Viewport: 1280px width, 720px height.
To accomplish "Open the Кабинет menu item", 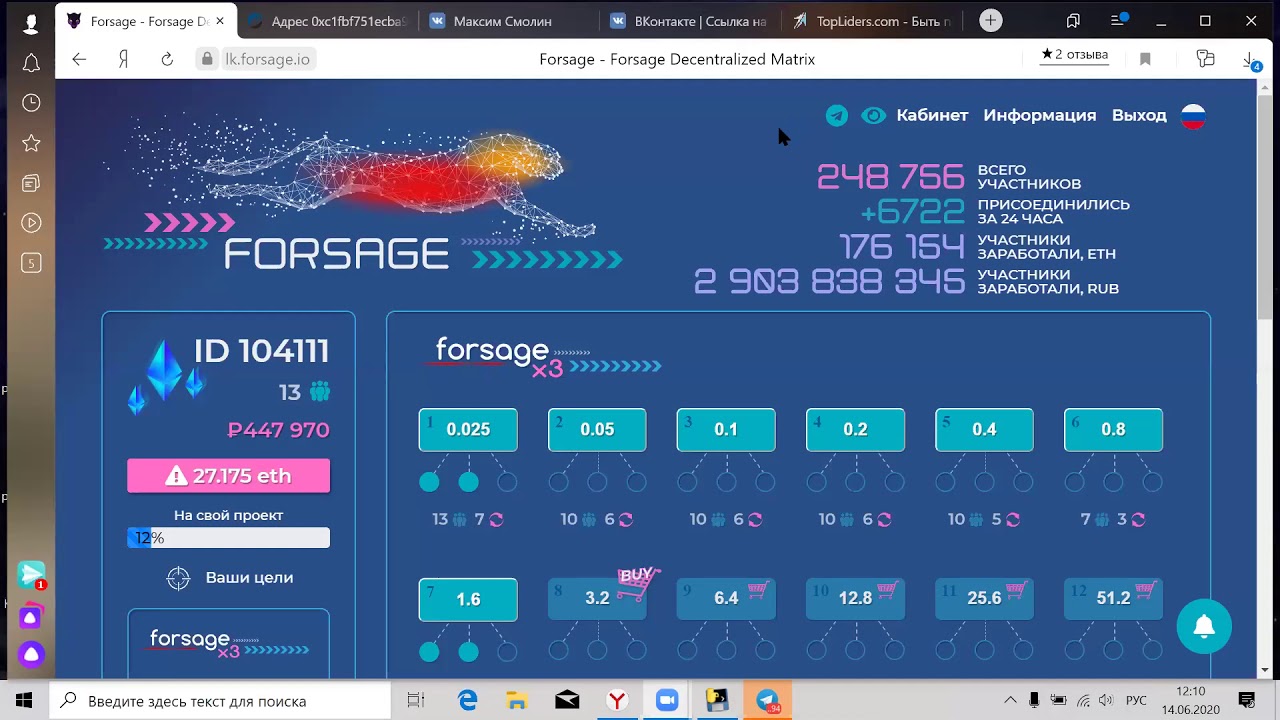I will (x=932, y=115).
